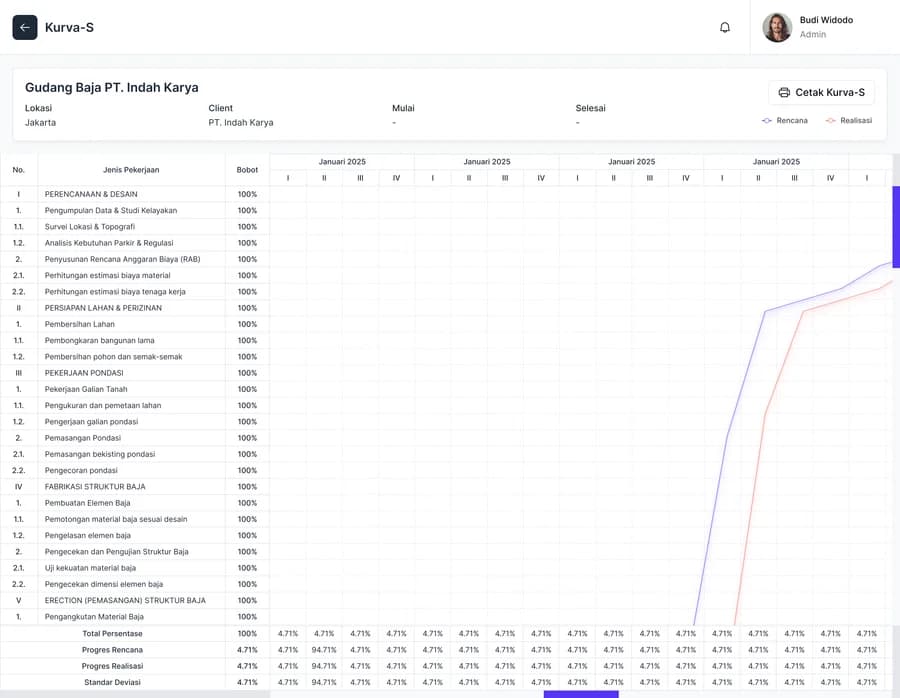The width and height of the screenshot is (900, 698).
Task: Select the Pengangkutan Material Baja row
Action: pyautogui.click(x=135, y=616)
